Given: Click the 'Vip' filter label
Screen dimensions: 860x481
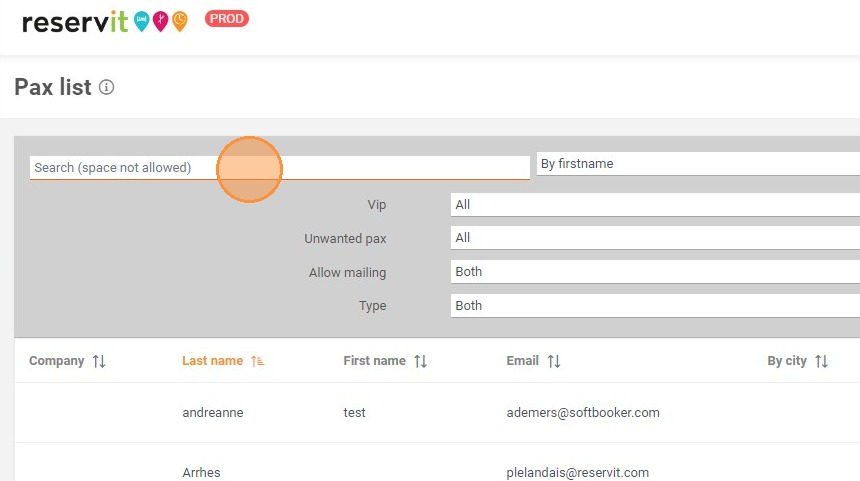Looking at the screenshot, I should [x=377, y=205].
